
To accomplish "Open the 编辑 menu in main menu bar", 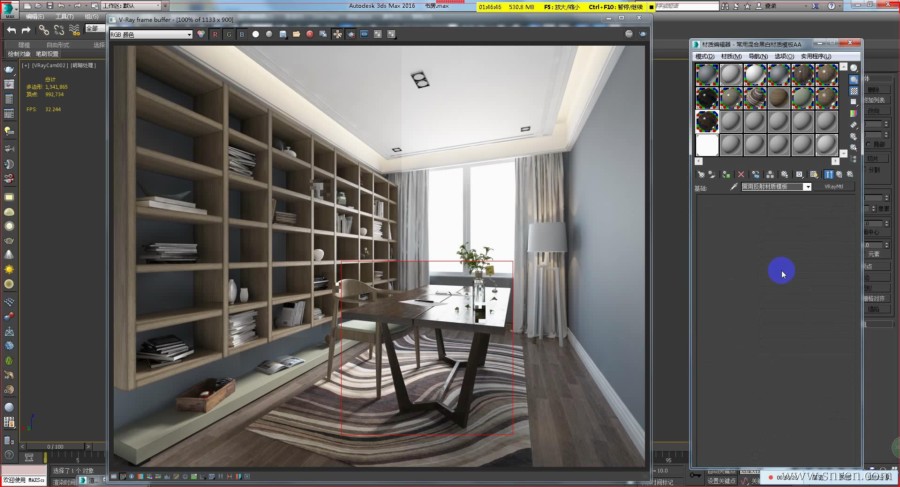I will tap(35, 17).
